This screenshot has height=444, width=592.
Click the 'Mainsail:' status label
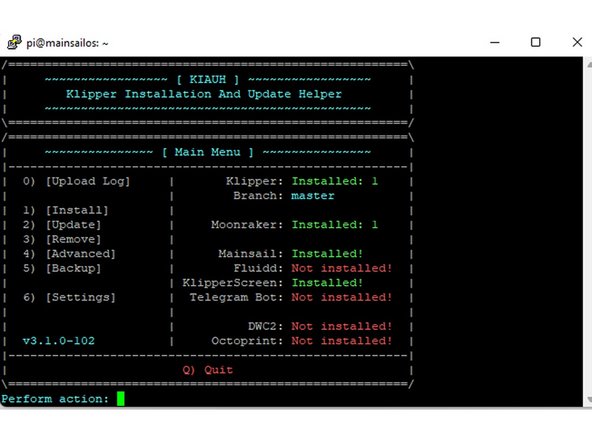[x=250, y=254]
